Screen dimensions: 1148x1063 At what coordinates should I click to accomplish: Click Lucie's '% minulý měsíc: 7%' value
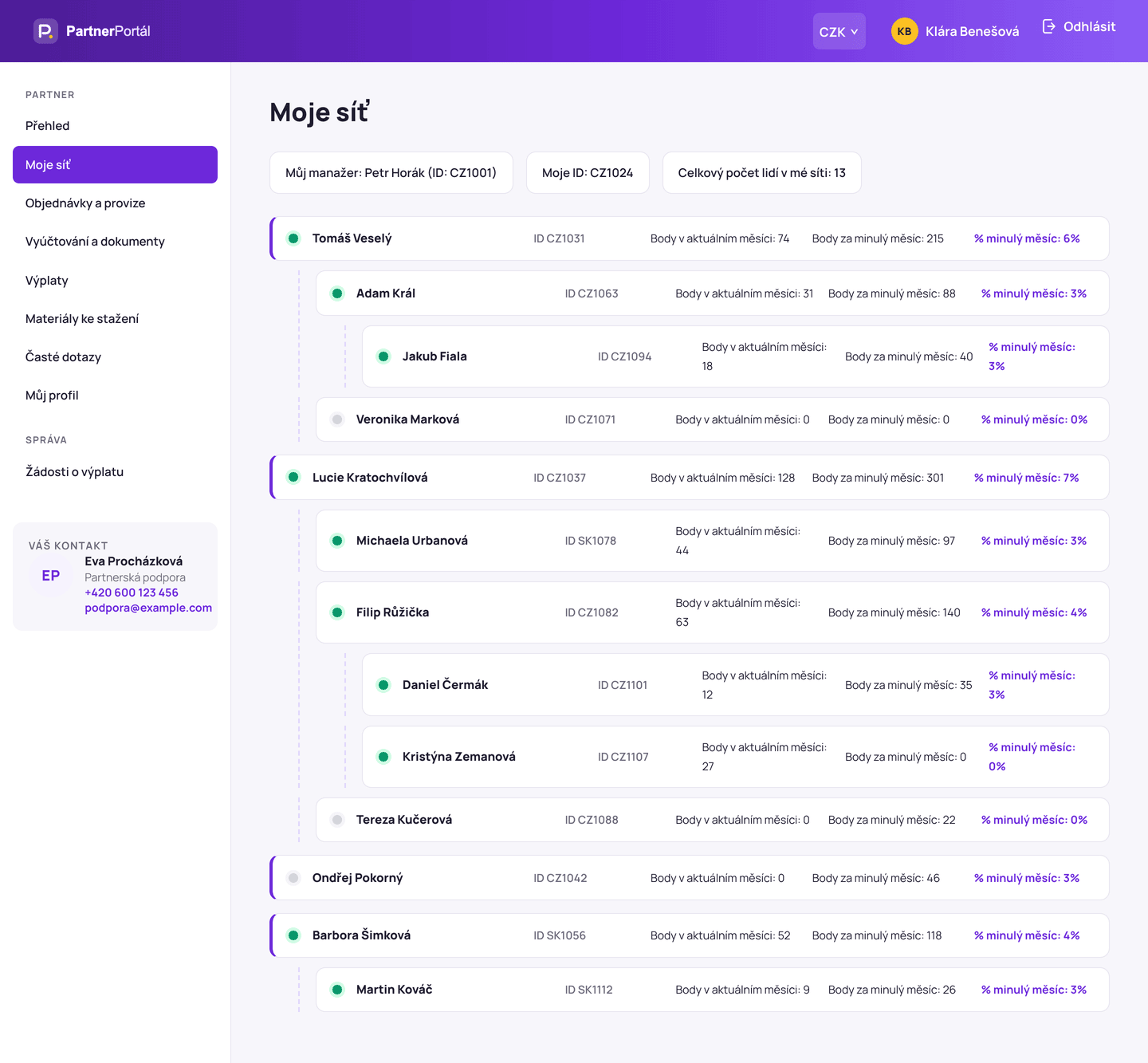click(x=1027, y=478)
